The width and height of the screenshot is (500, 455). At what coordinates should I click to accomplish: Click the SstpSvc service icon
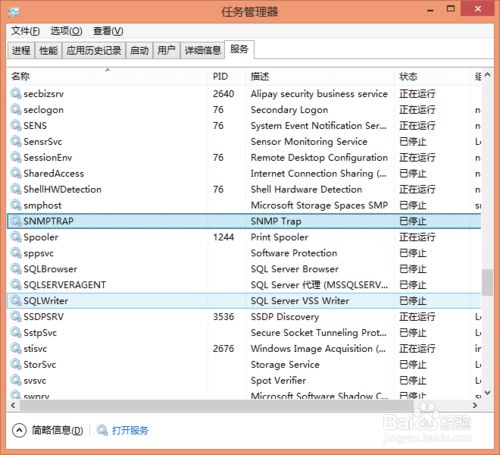pos(15,333)
